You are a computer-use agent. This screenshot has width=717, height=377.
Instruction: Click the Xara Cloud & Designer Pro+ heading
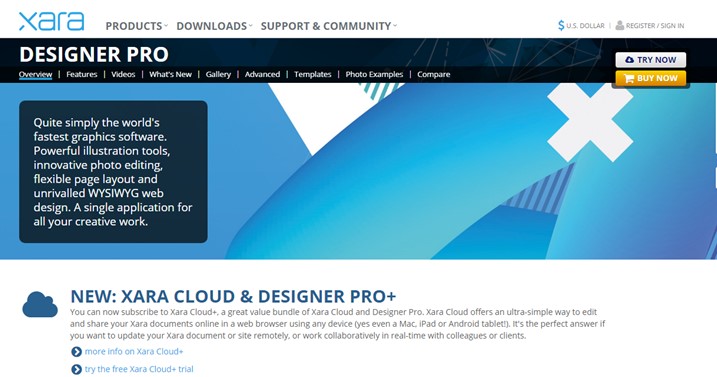pos(233,296)
